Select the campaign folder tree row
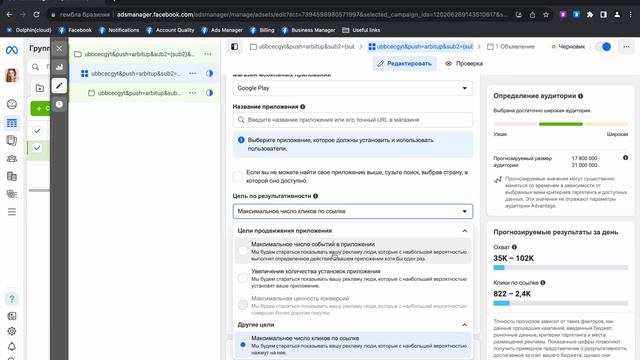The width and height of the screenshot is (640, 360). 144,54
